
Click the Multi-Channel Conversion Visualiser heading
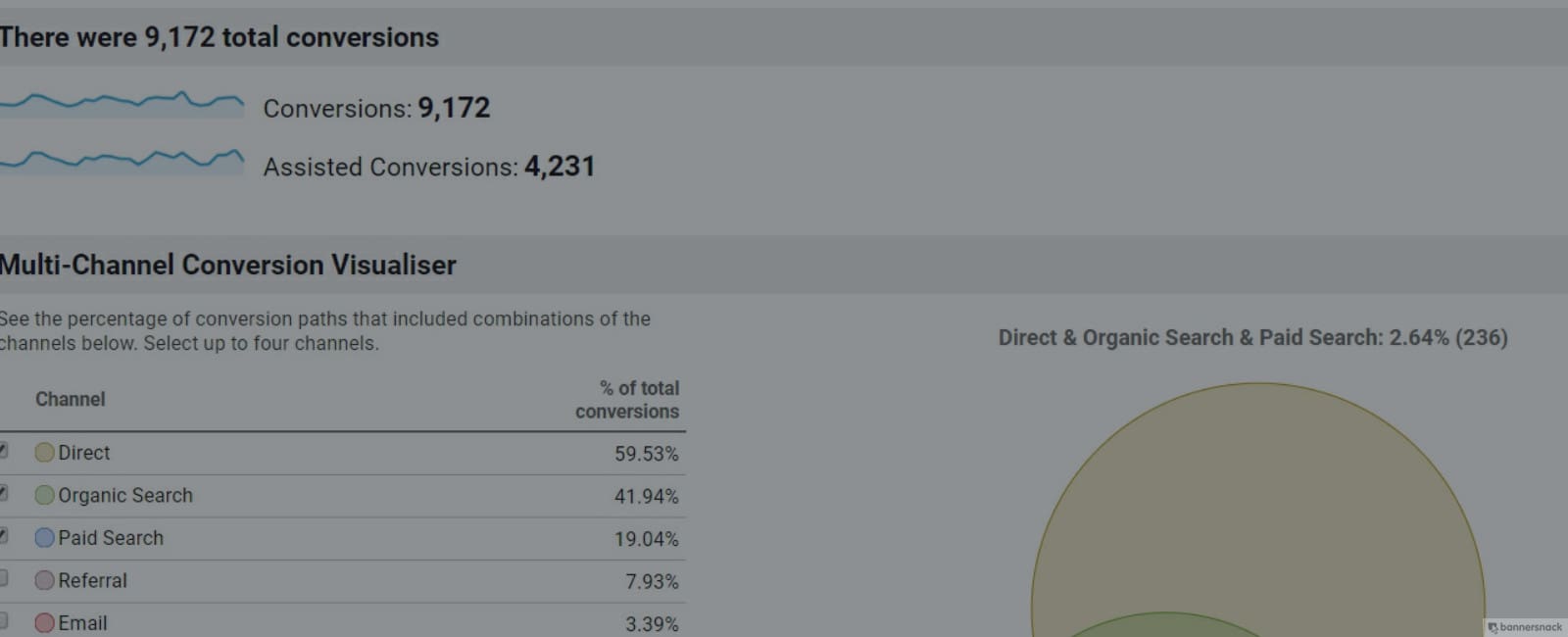(x=228, y=265)
